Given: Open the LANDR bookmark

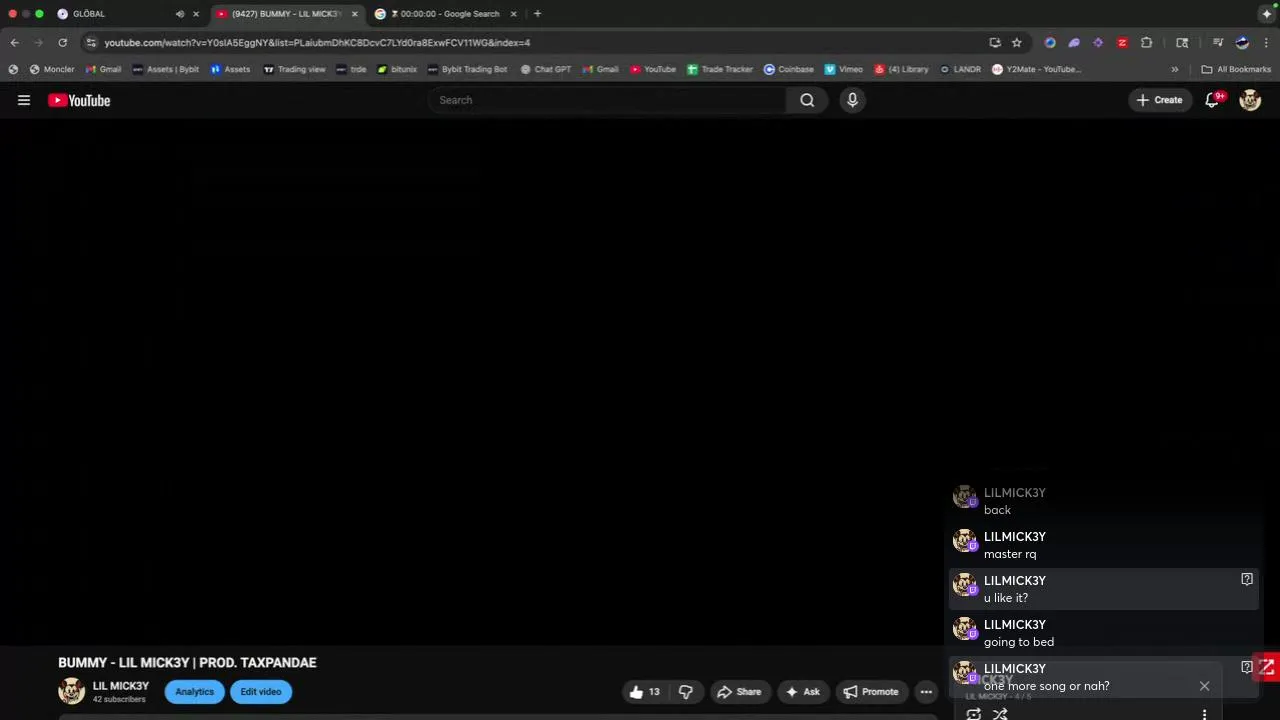Looking at the screenshot, I should point(960,70).
